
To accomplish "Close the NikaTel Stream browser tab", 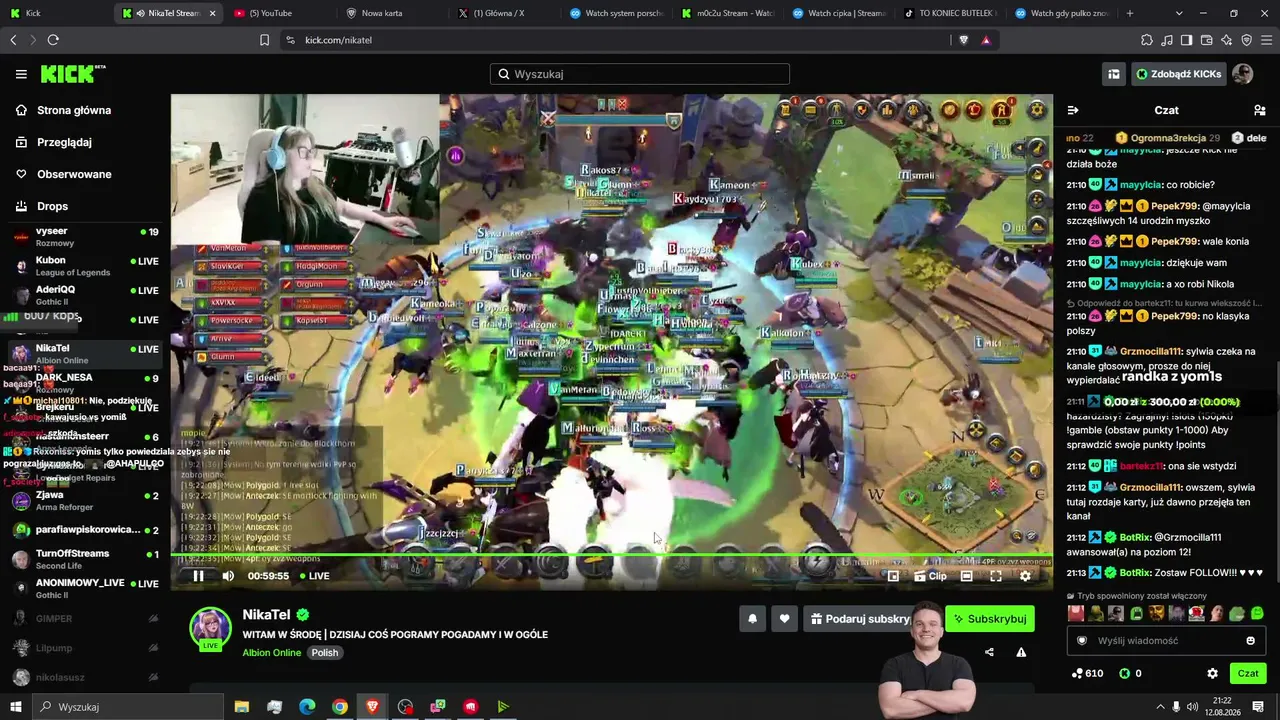I will click(212, 13).
